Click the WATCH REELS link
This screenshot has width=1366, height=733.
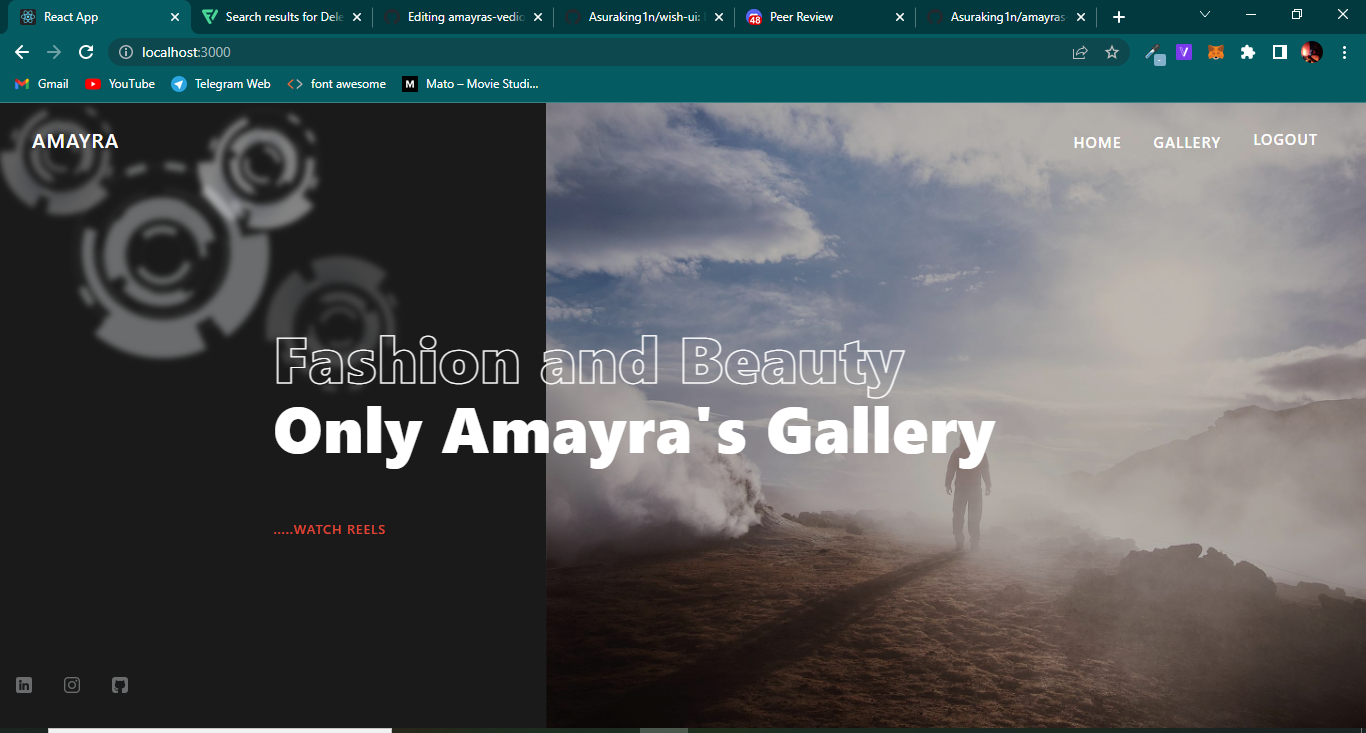(x=329, y=530)
